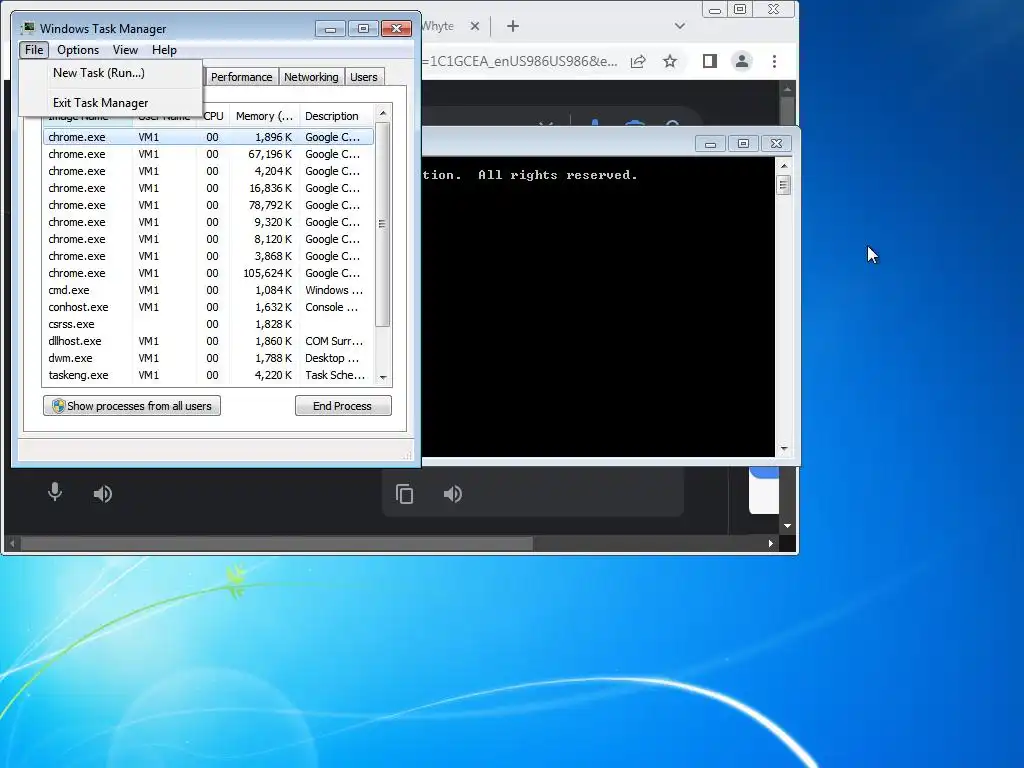The height and width of the screenshot is (768, 1024).
Task: Expand Chrome tab search chevron
Action: click(680, 26)
